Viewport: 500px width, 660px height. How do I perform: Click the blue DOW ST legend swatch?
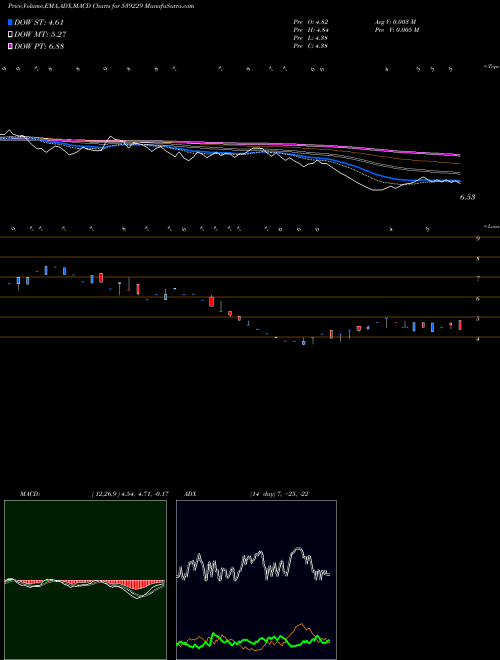[x=10, y=22]
